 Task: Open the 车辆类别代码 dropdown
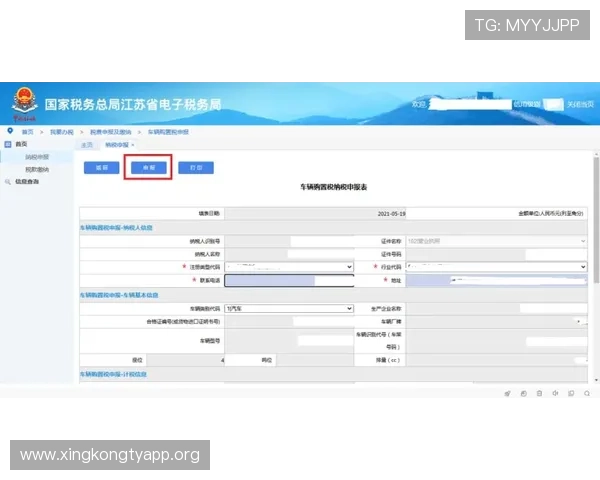point(289,309)
